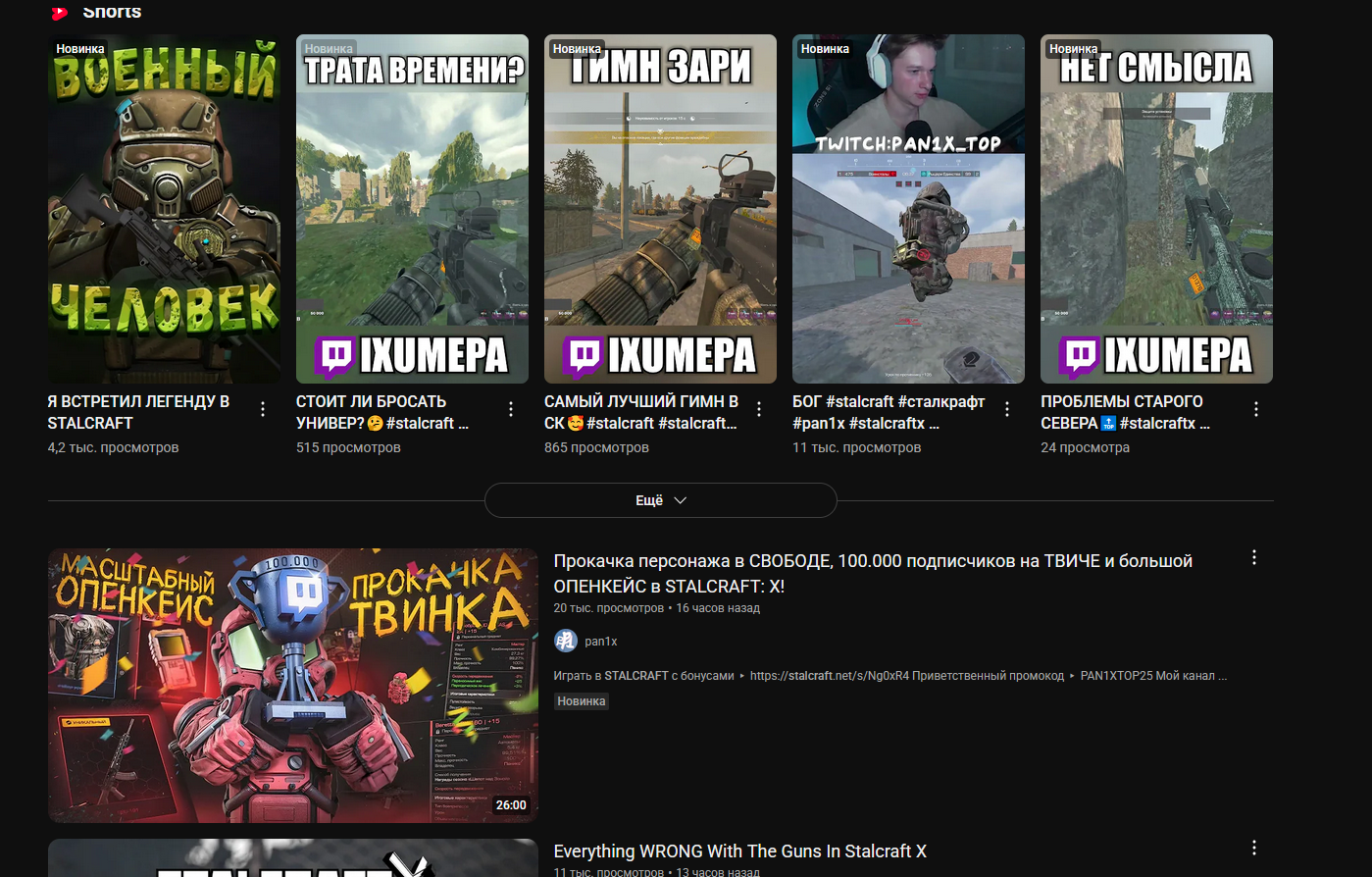Open options menu for 'СТОИТ ЛИ БРОСАТЬ УНИВЕР' short
The image size is (1372, 877).
[x=511, y=409]
